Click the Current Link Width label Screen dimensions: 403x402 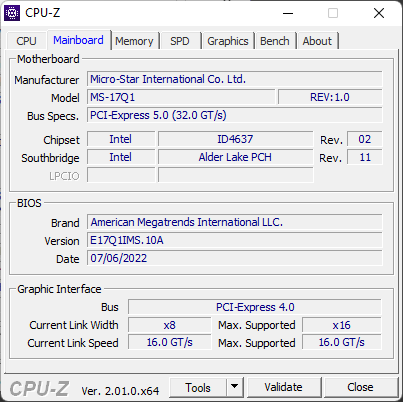(x=74, y=325)
